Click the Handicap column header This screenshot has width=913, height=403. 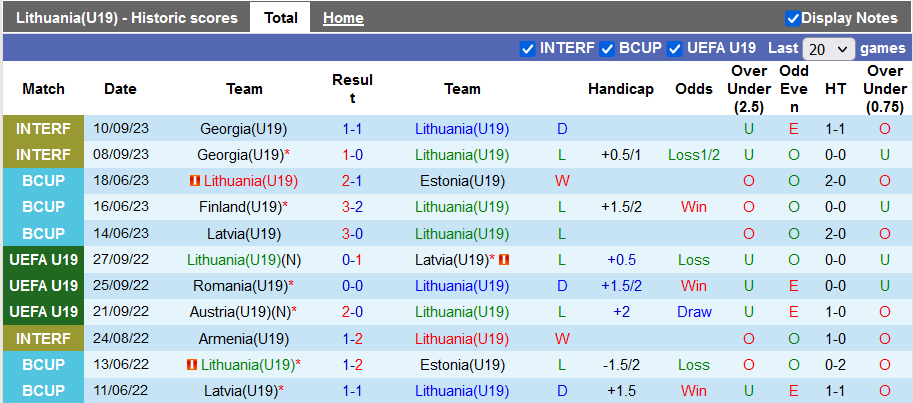620,89
